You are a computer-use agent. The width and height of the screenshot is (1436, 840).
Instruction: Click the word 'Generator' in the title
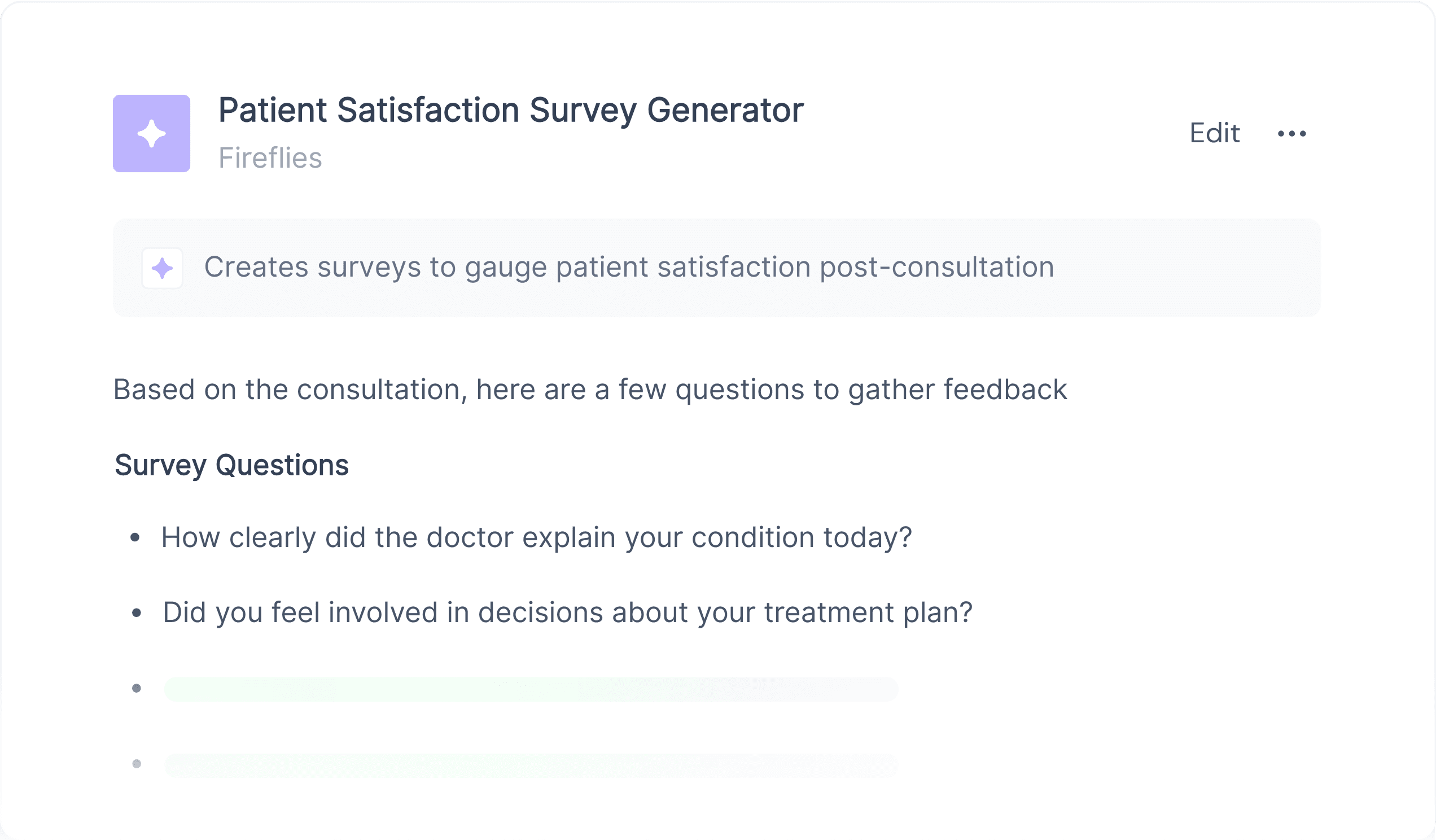725,110
